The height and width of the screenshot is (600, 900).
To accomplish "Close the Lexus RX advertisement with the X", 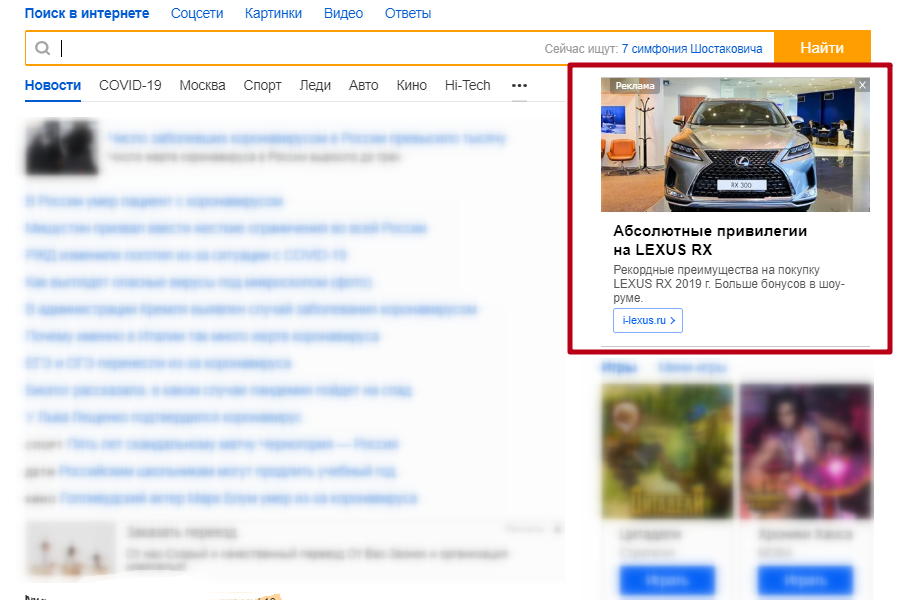I will click(861, 85).
